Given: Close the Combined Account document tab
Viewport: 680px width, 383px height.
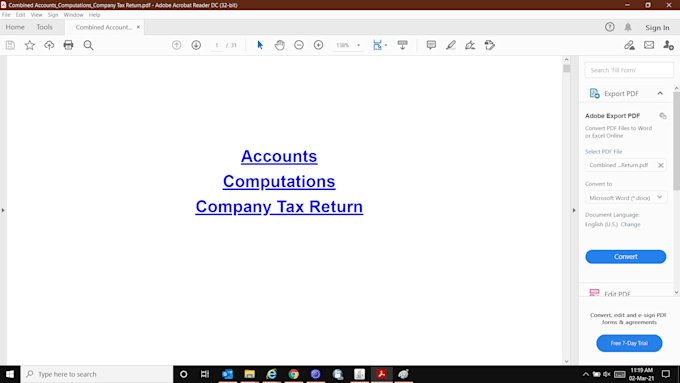Looking at the screenshot, I should coord(138,27).
